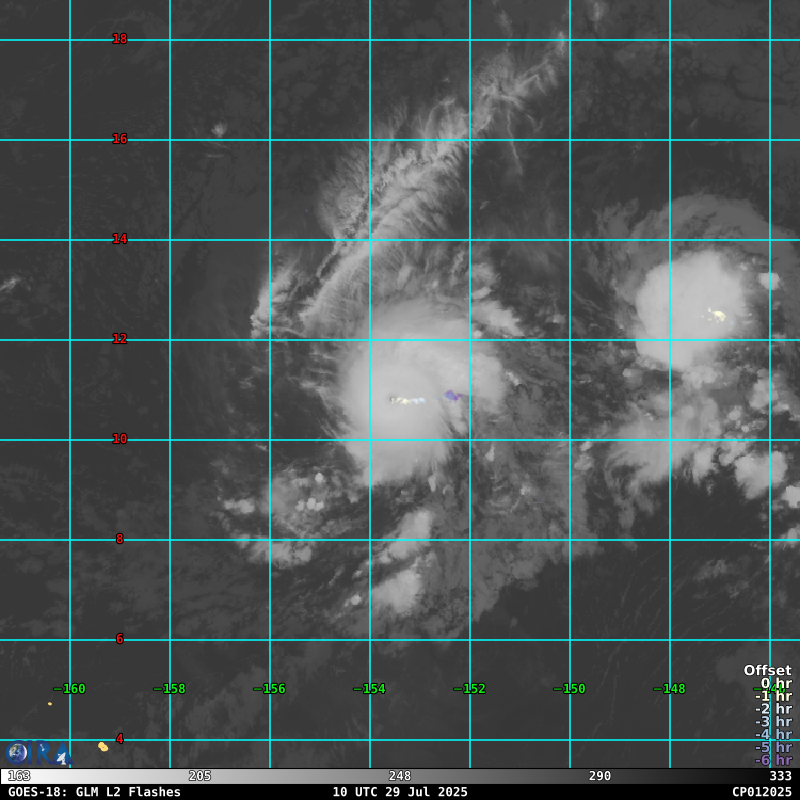Select the -6 hr offset legend entry

coord(773,760)
